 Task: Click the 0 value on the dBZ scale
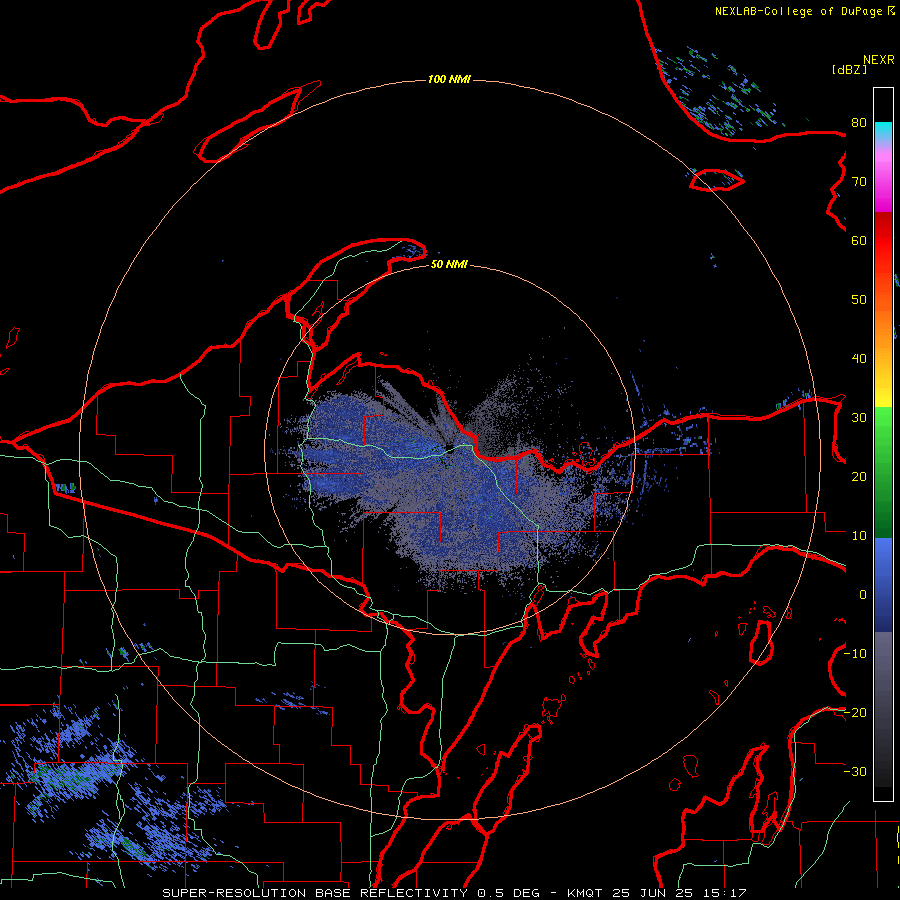863,595
